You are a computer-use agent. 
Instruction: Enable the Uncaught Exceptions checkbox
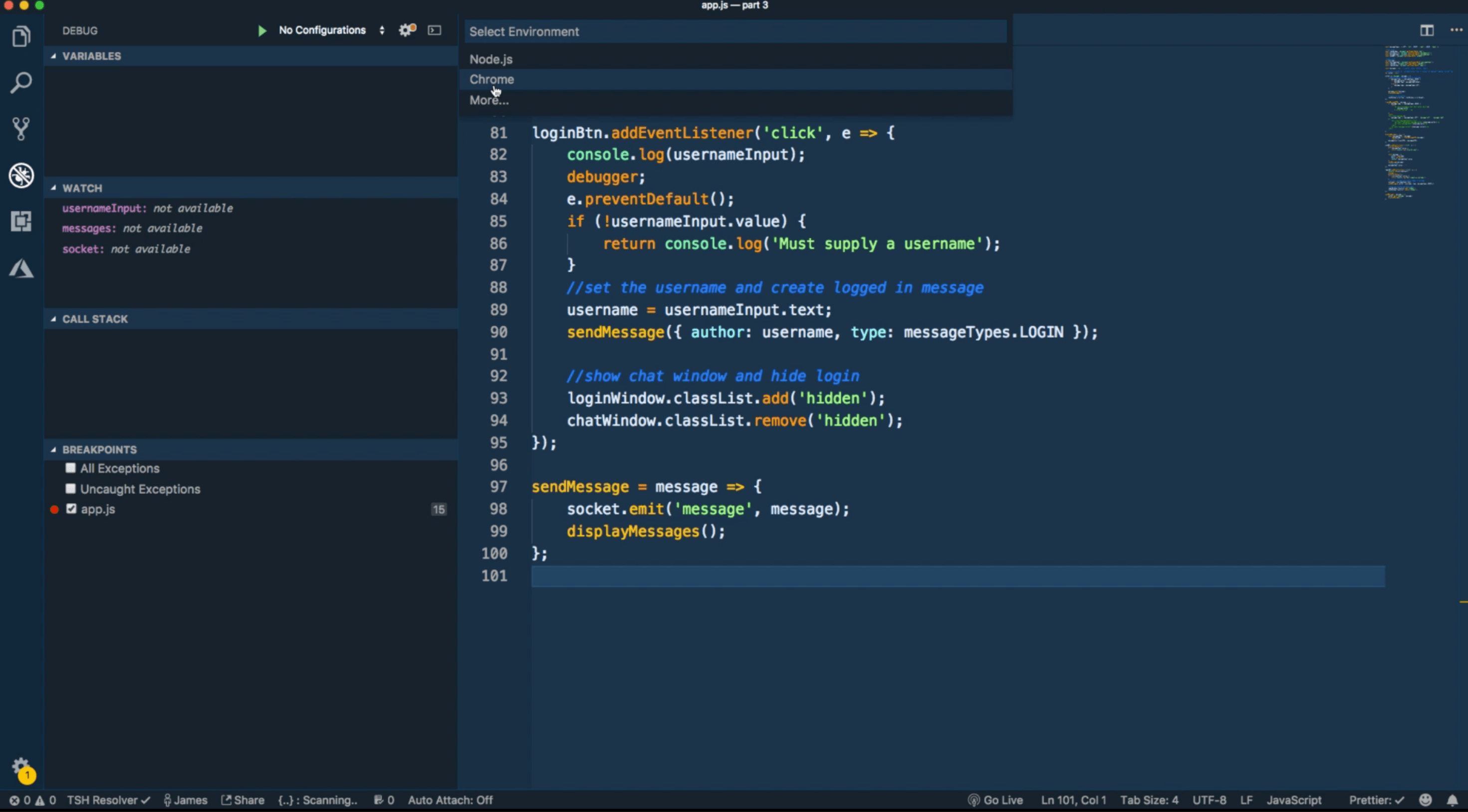71,488
